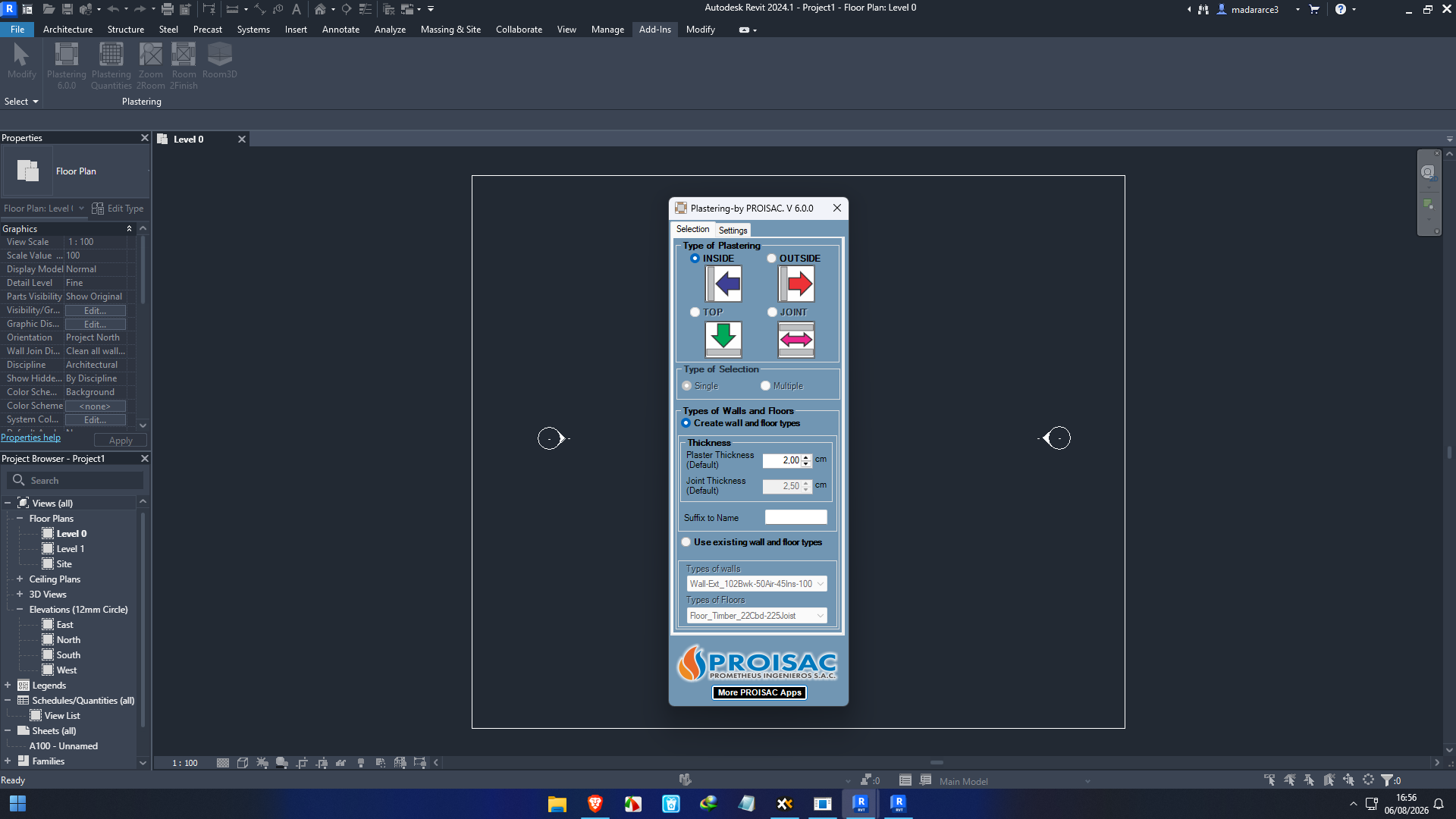The height and width of the screenshot is (819, 1456).
Task: Click Apply in the Properties panel
Action: point(121,441)
